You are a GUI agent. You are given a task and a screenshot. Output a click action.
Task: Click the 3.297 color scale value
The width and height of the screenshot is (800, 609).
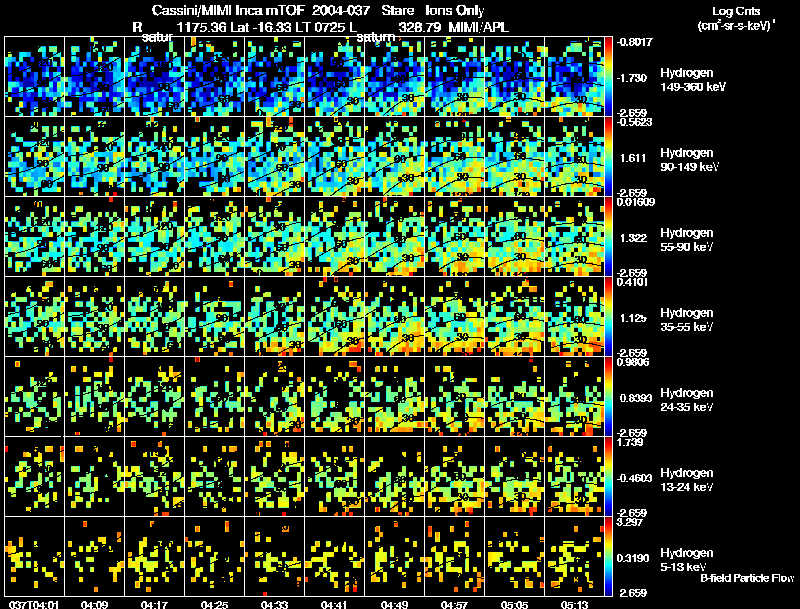tap(630, 522)
